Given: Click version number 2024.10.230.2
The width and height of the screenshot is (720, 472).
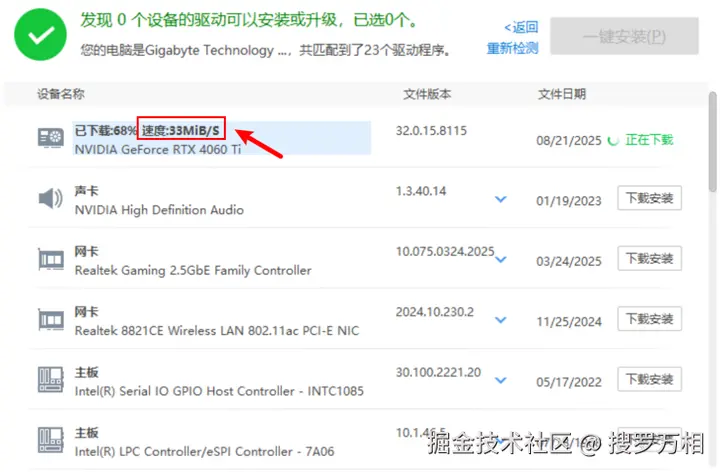Looking at the screenshot, I should click(x=435, y=312).
